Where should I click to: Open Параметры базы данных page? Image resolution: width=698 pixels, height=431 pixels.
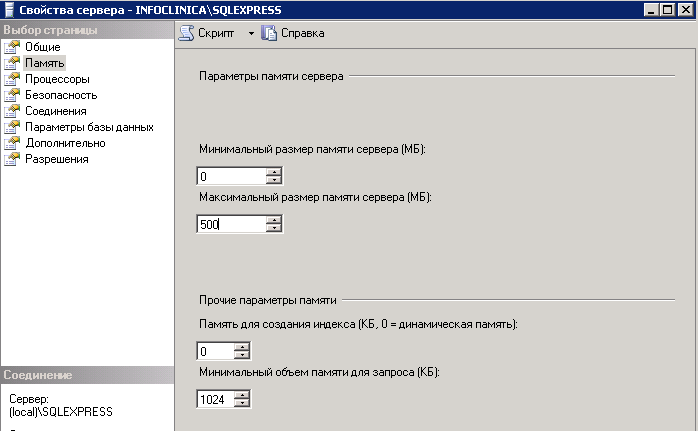coord(89,127)
